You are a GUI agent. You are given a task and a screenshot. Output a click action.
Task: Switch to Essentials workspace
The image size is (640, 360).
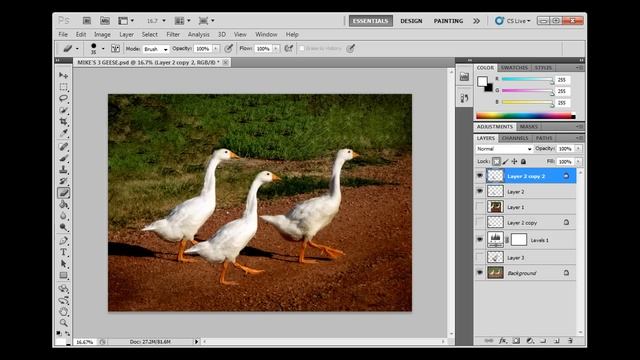[x=371, y=21]
